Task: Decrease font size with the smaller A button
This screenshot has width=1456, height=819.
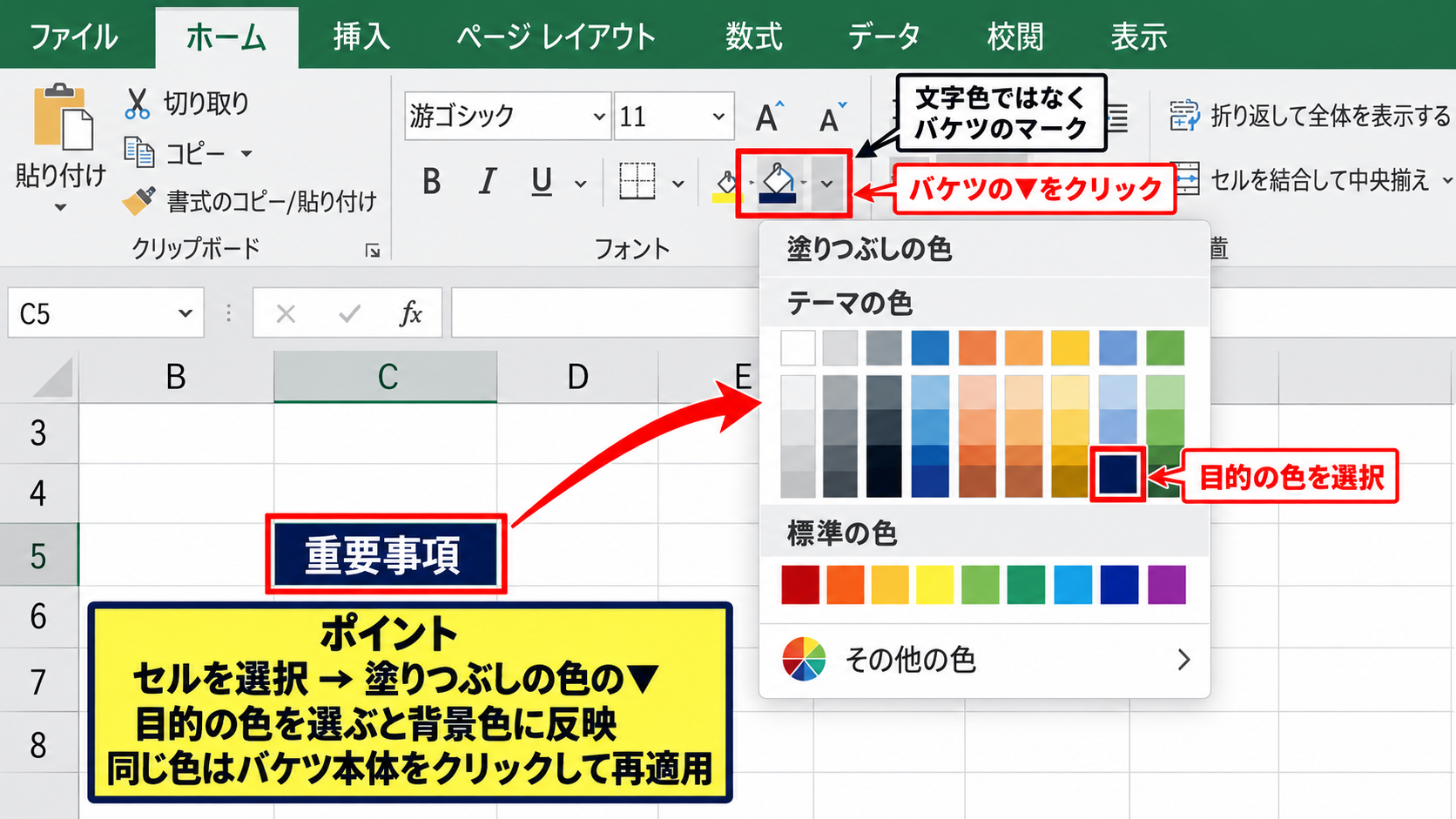Action: pos(832,118)
